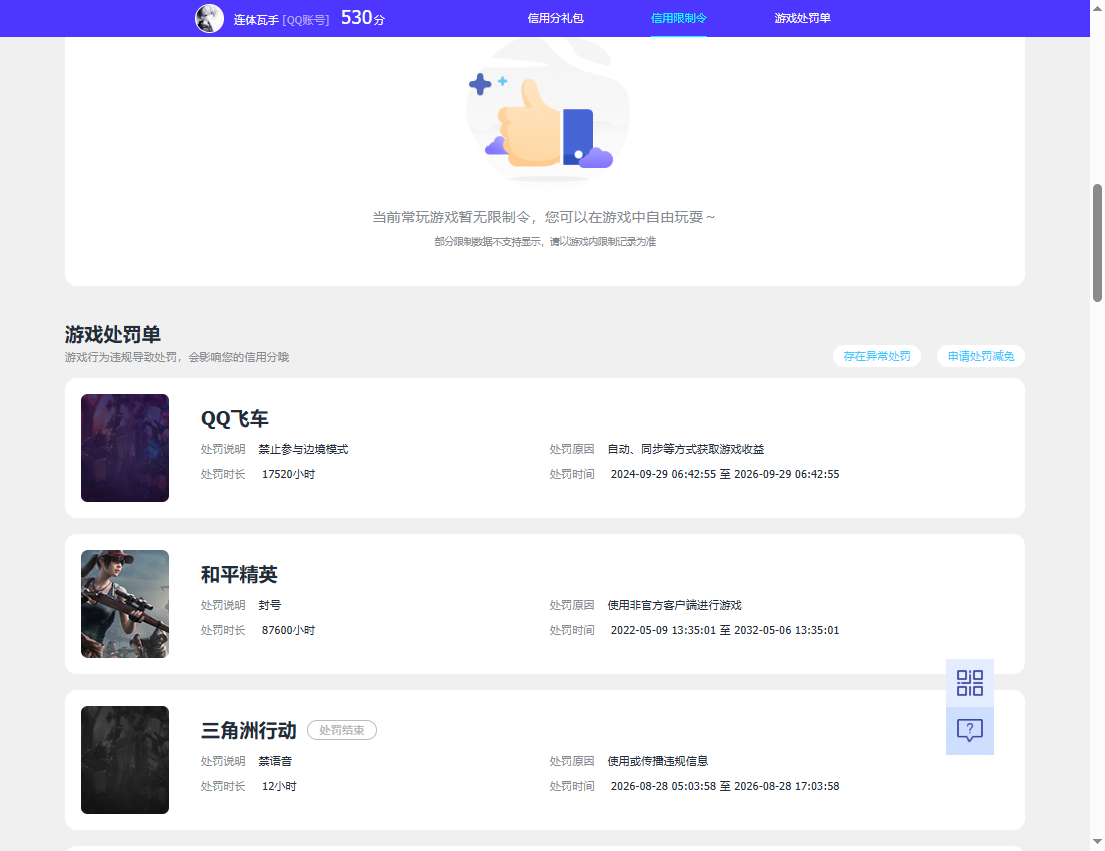Viewport: 1105px width, 851px height.
Task: Click the 三角洲行动 title
Action: tap(249, 731)
